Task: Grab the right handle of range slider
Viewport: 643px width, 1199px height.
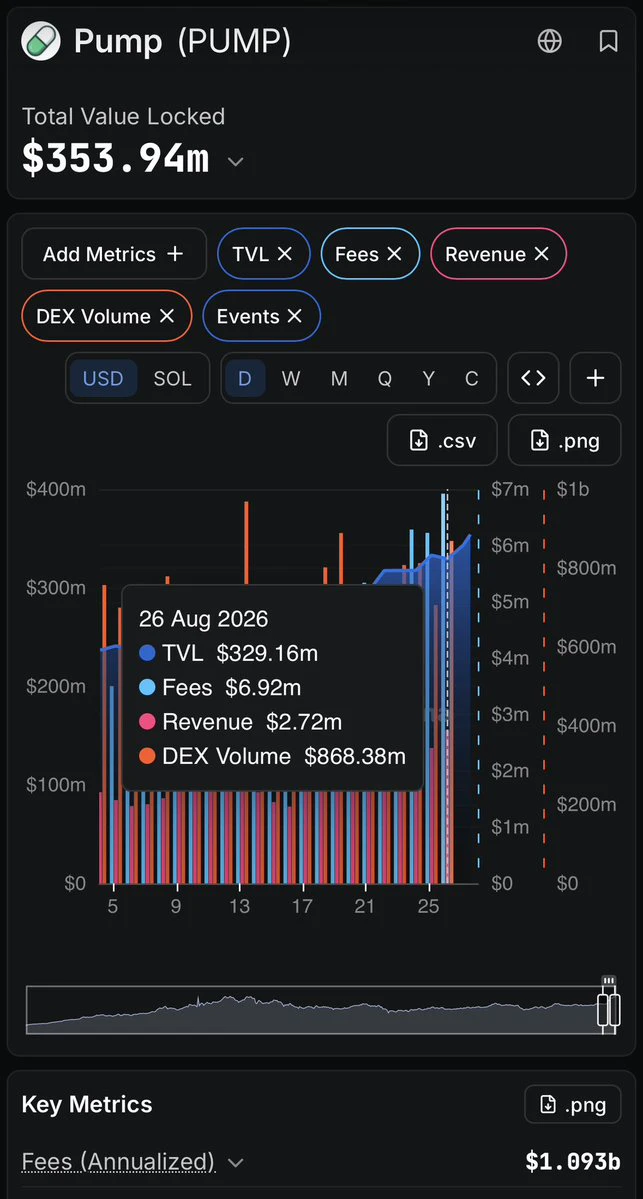Action: [x=615, y=1010]
